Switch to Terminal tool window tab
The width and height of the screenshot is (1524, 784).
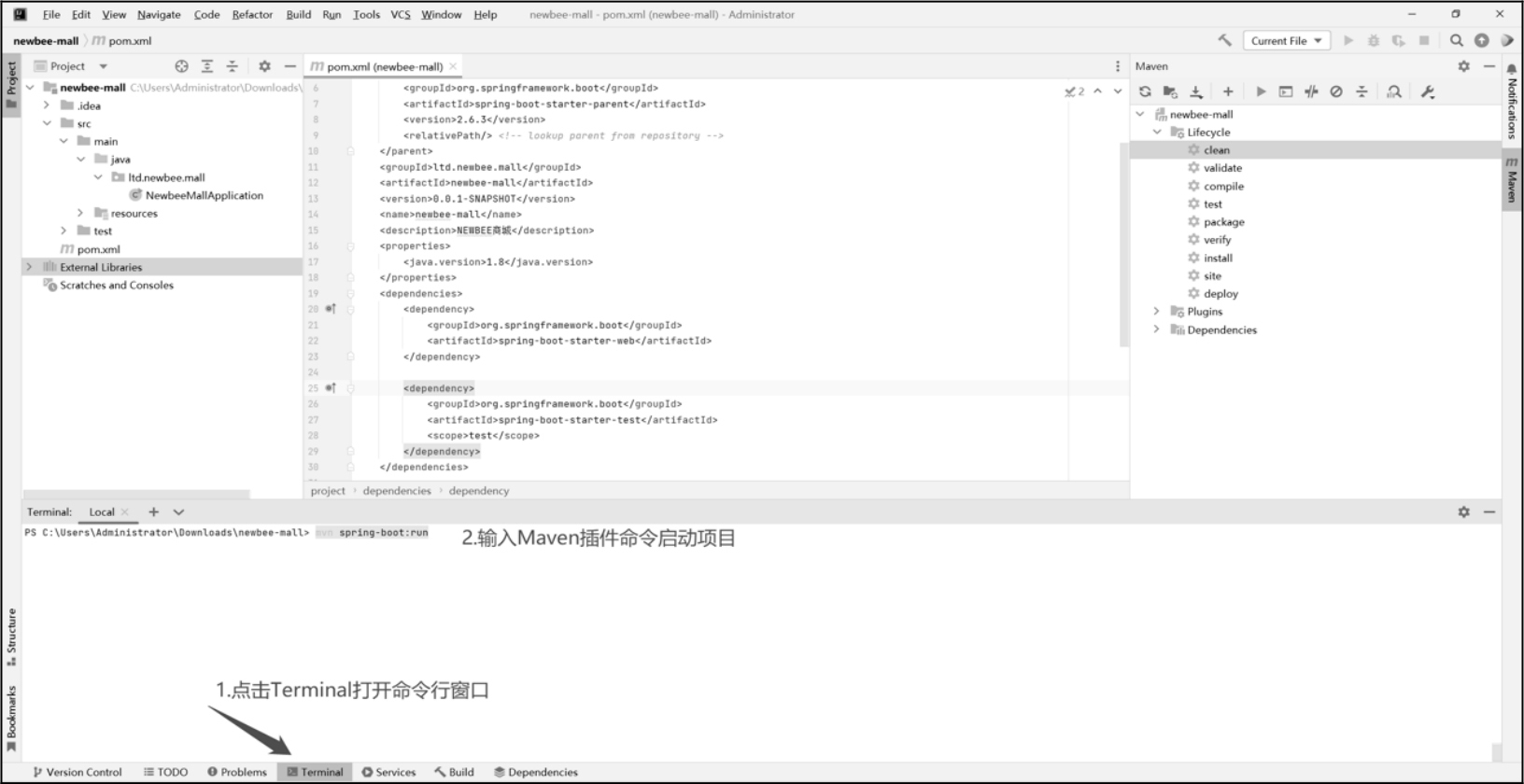pyautogui.click(x=315, y=772)
